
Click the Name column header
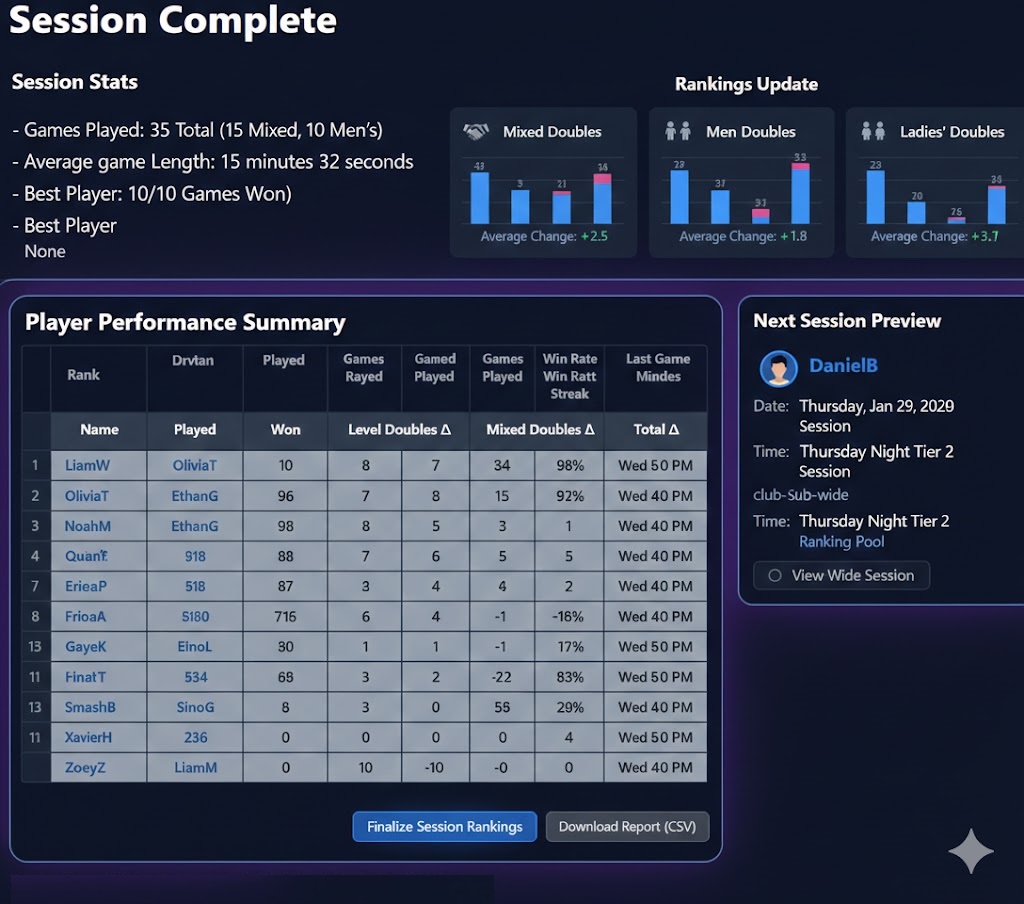(x=97, y=429)
